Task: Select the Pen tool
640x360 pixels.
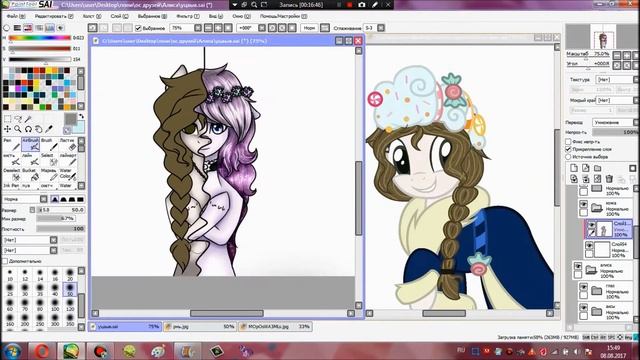Action: coord(11,144)
